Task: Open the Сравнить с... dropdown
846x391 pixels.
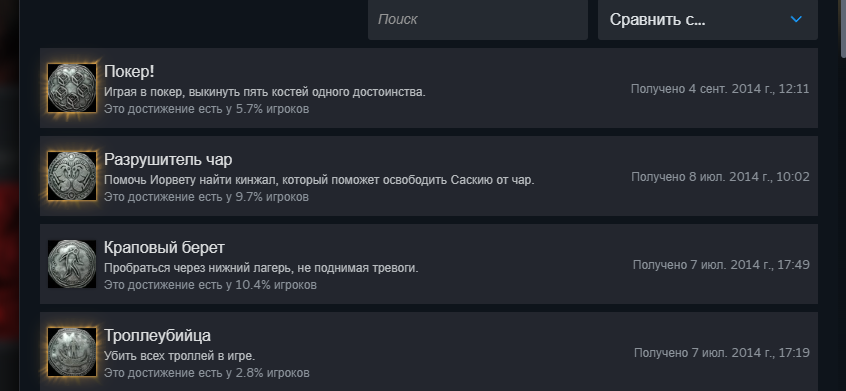Action: coord(707,19)
